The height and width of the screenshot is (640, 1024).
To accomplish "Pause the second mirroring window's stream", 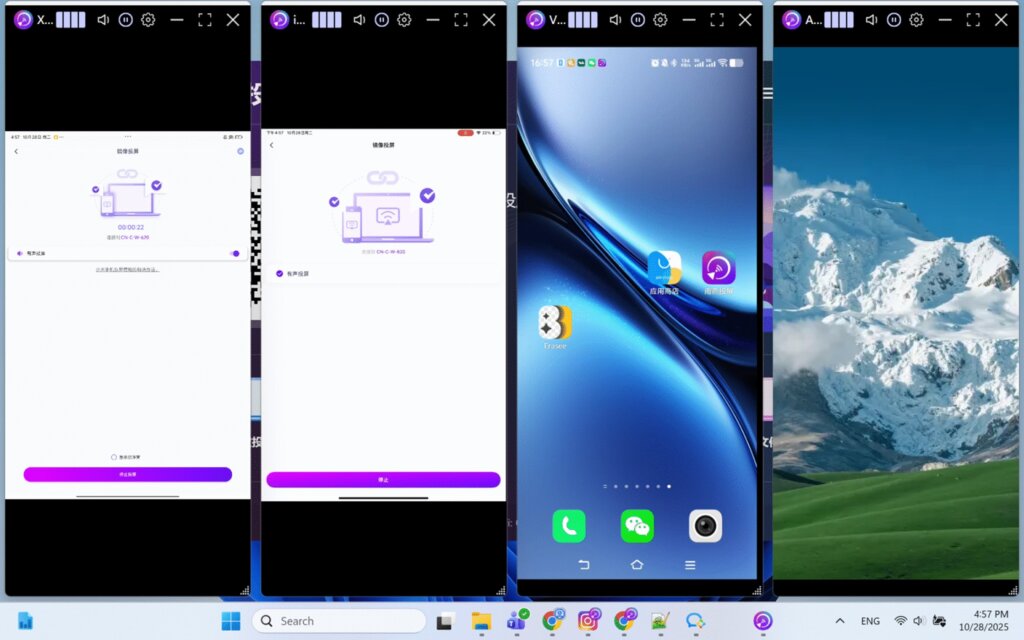I will pos(381,20).
